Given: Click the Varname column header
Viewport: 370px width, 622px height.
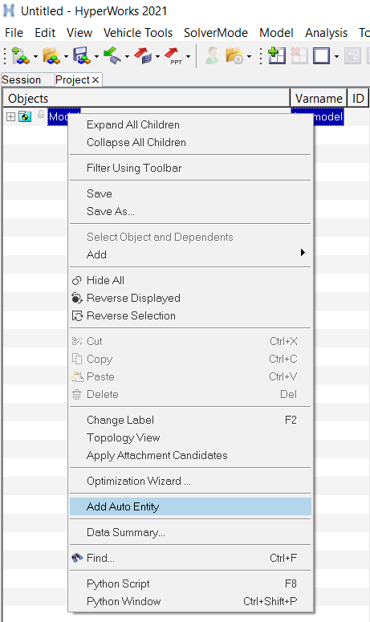Looking at the screenshot, I should pyautogui.click(x=319, y=98).
